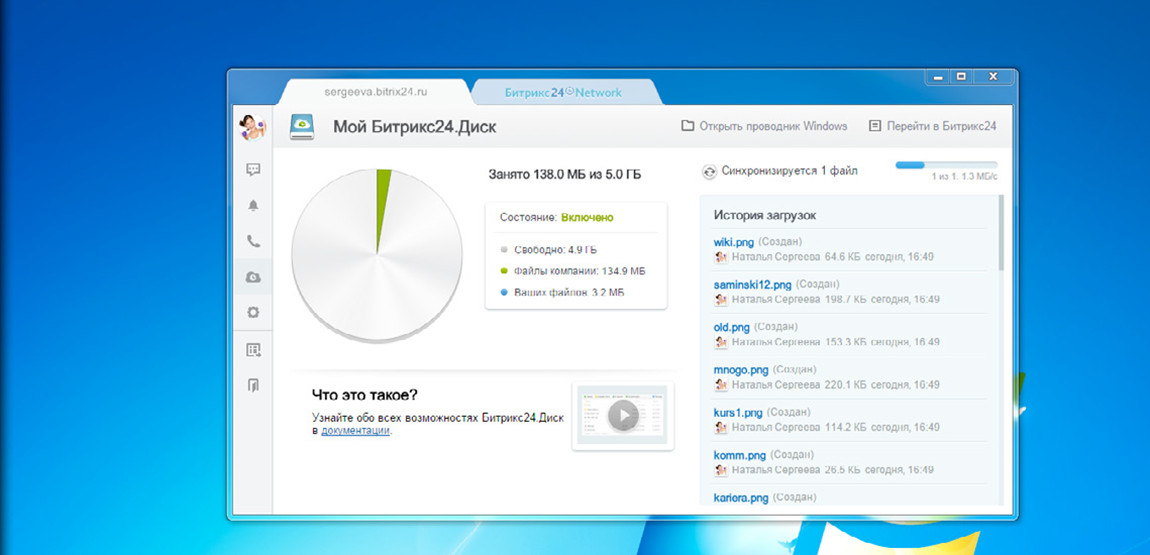Click 'Открыть проводник Windows' button
Image resolution: width=1150 pixels, height=555 pixels.
pyautogui.click(x=764, y=126)
